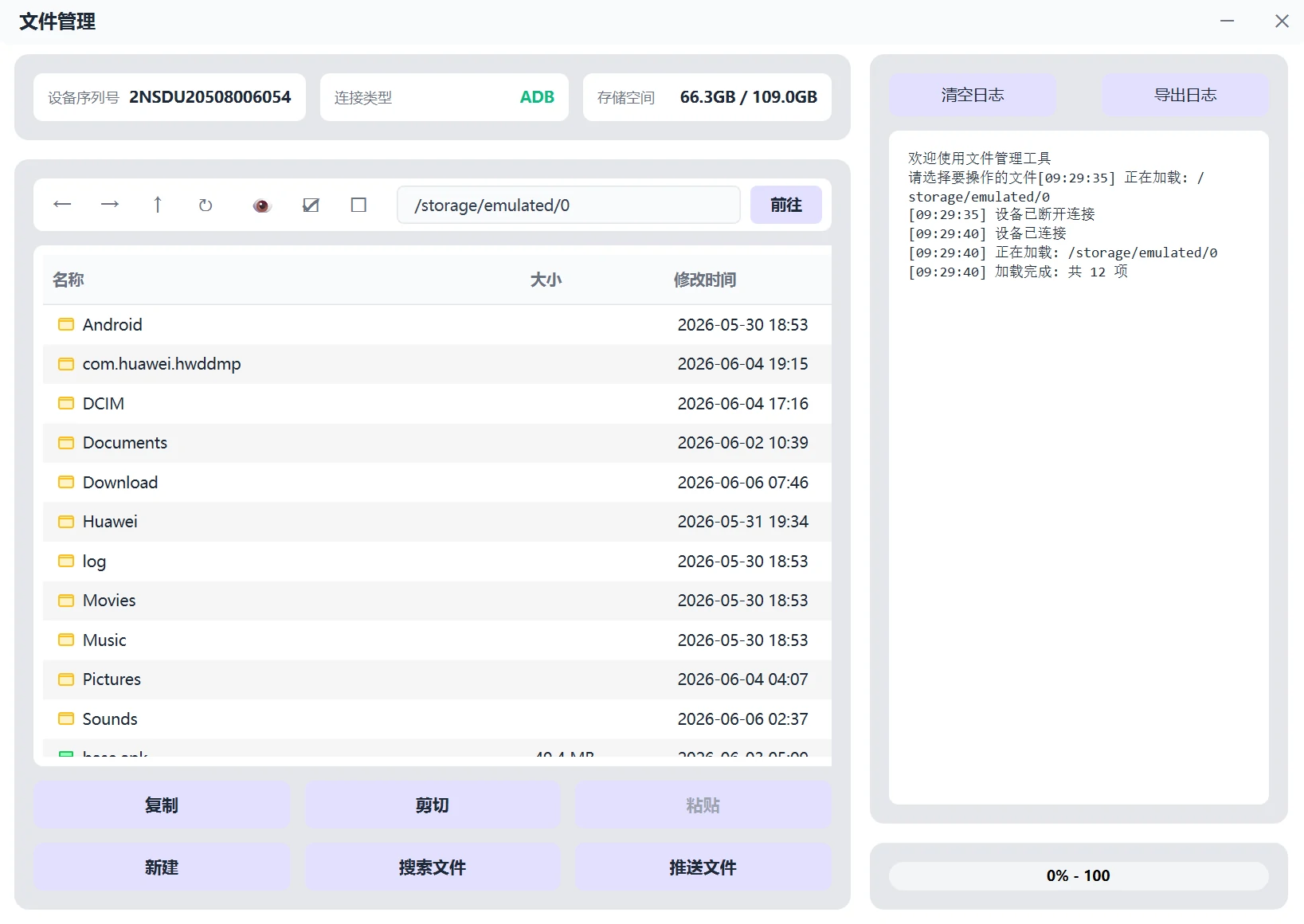Screen dimensions: 1304x924
Task: Select the Music folder row
Action: tap(437, 640)
